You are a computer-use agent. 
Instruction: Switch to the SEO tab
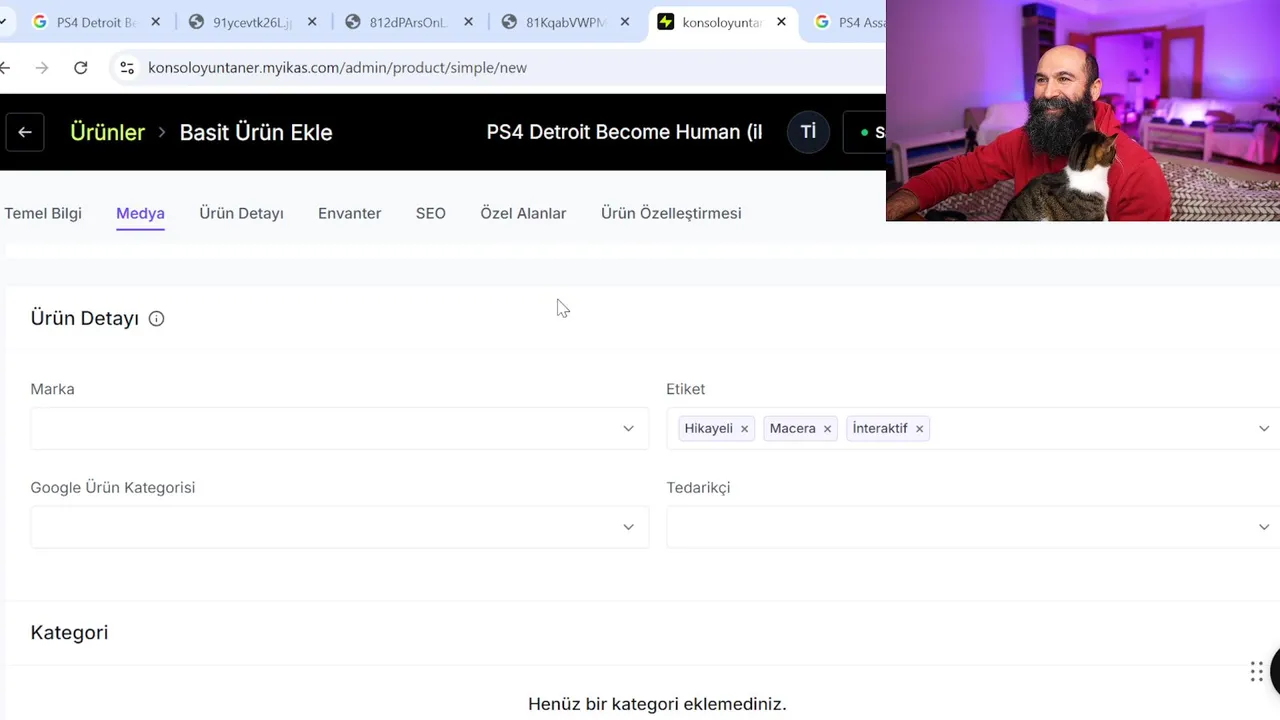tap(431, 213)
